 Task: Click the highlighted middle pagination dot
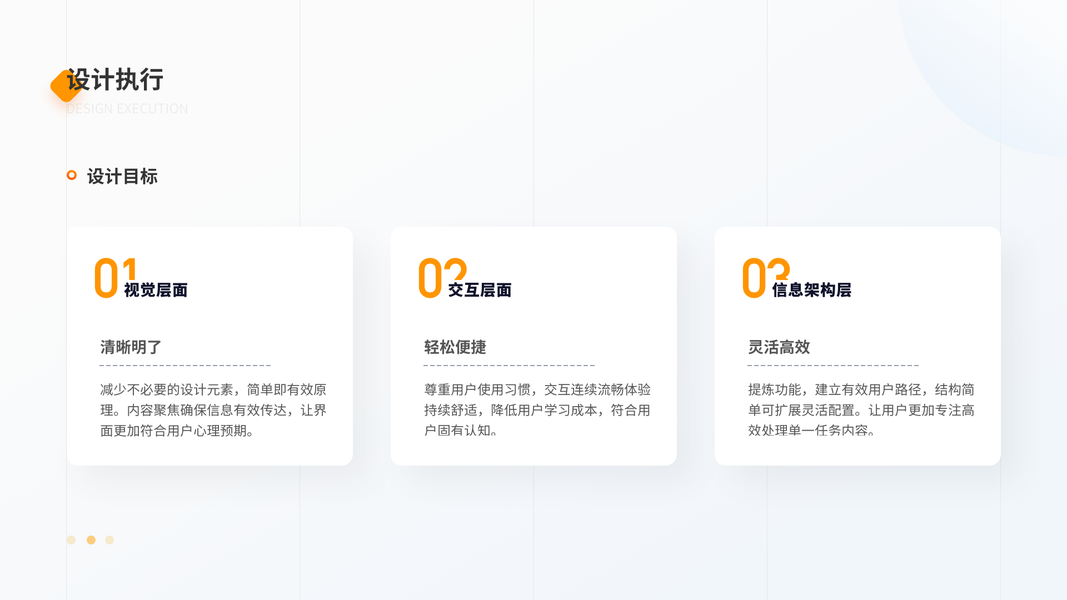point(91,540)
